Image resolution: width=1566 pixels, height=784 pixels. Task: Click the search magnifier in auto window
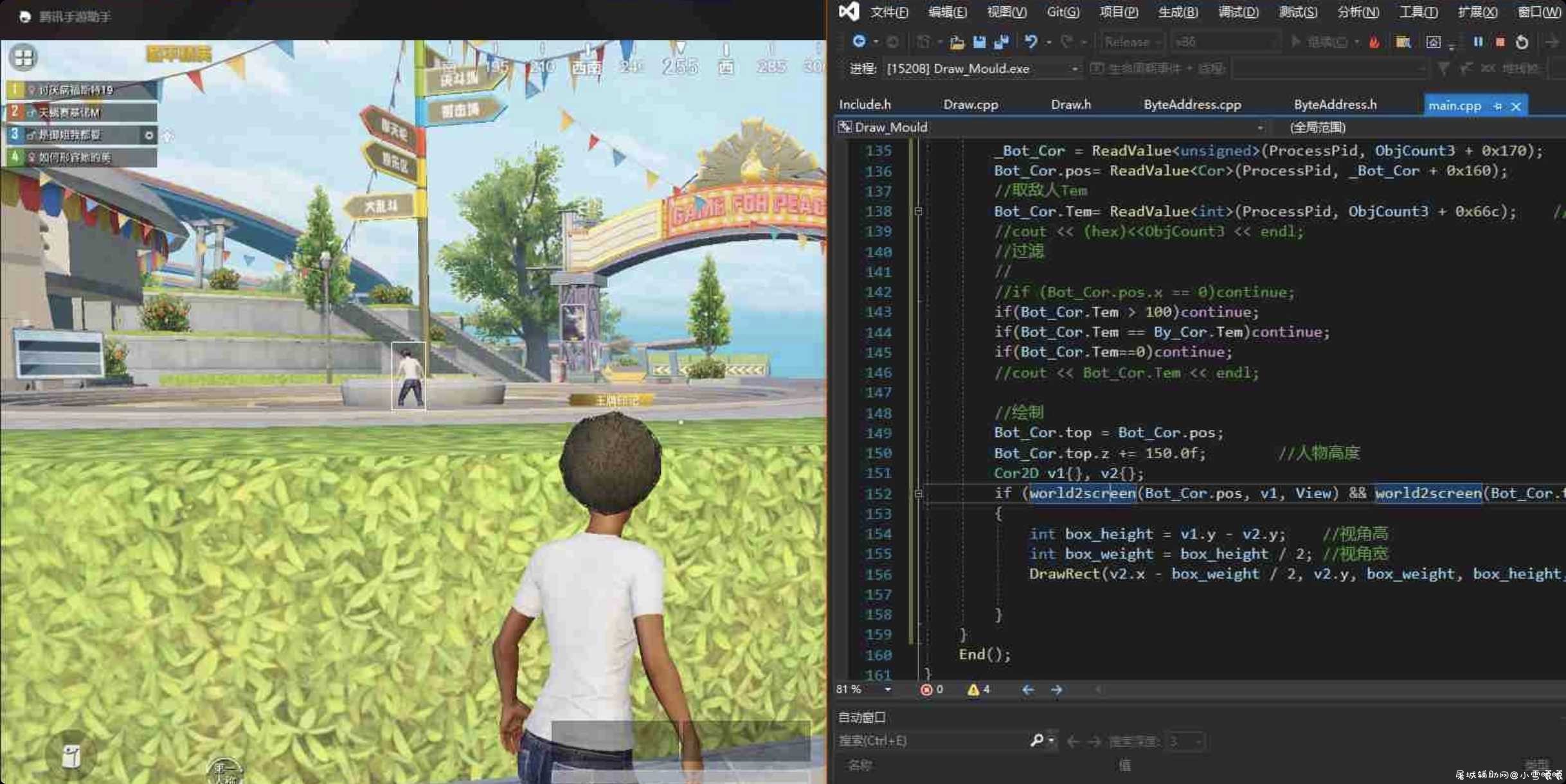1036,740
